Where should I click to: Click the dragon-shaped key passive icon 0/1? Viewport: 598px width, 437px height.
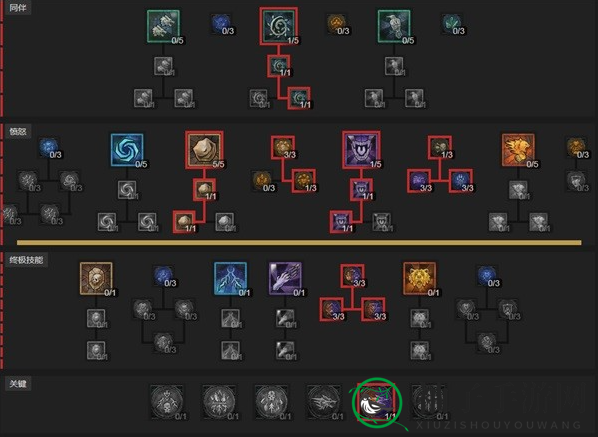[x=324, y=402]
